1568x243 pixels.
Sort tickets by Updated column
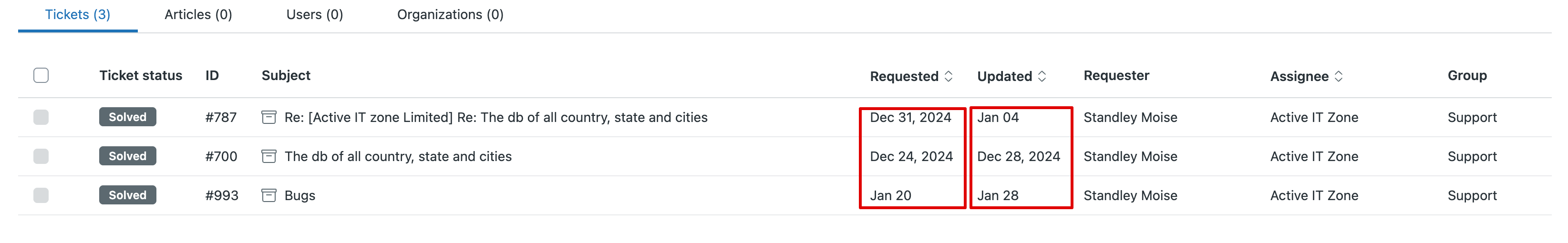pyautogui.click(x=1011, y=76)
